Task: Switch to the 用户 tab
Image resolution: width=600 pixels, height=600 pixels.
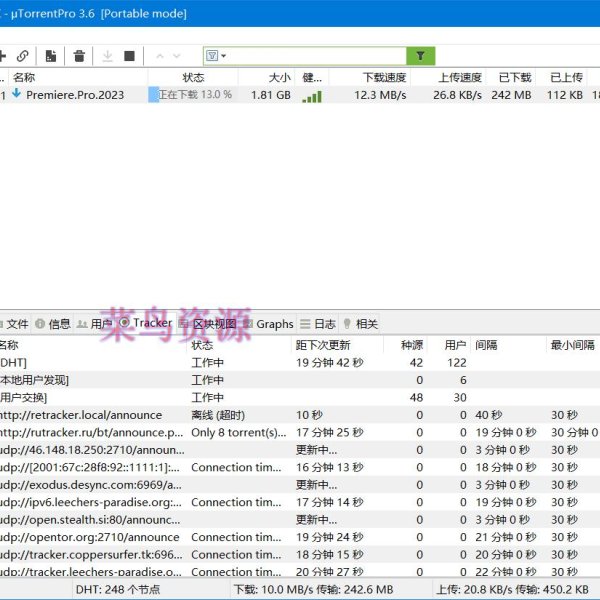Action: (x=94, y=324)
